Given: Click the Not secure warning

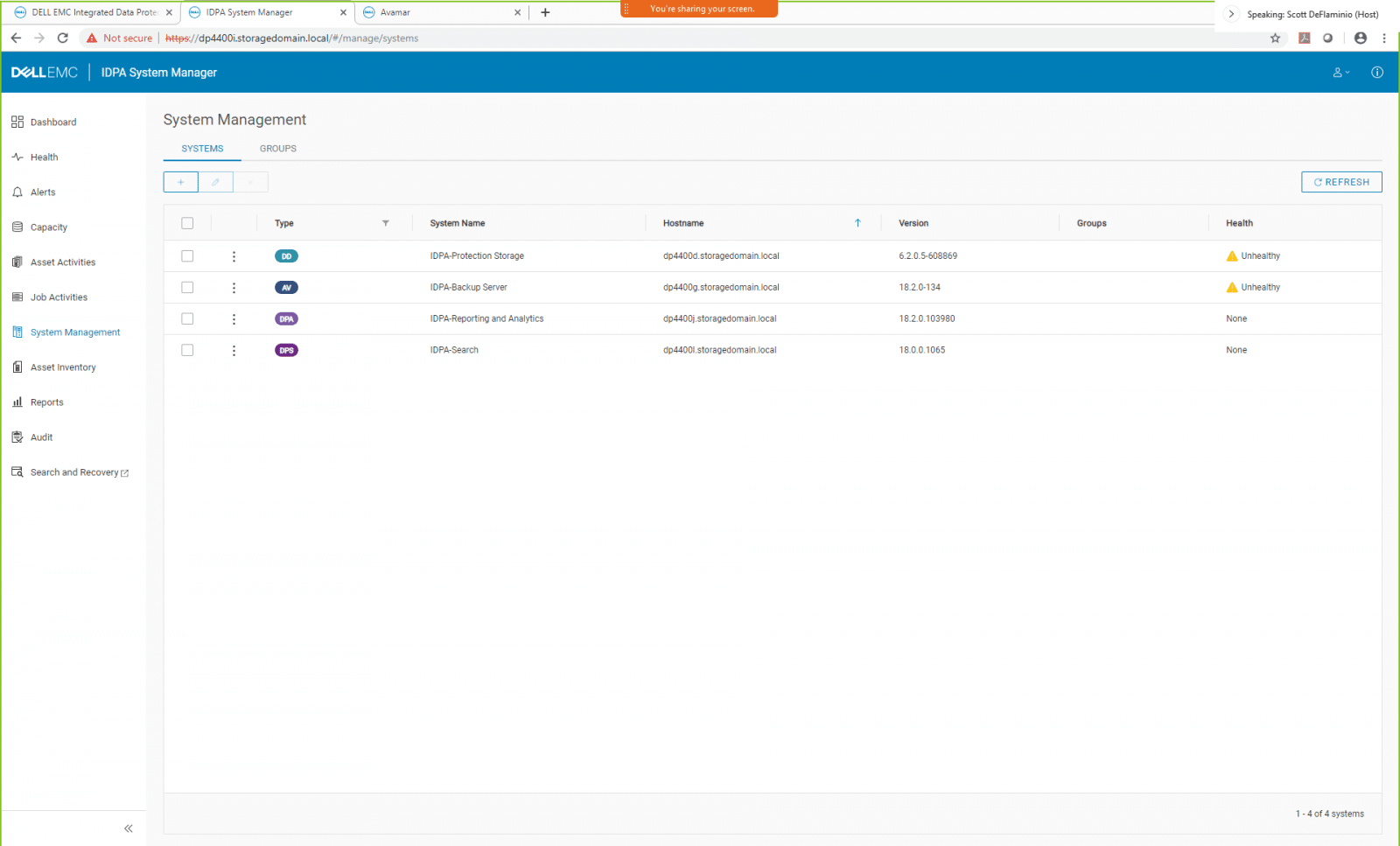Looking at the screenshot, I should tap(119, 38).
